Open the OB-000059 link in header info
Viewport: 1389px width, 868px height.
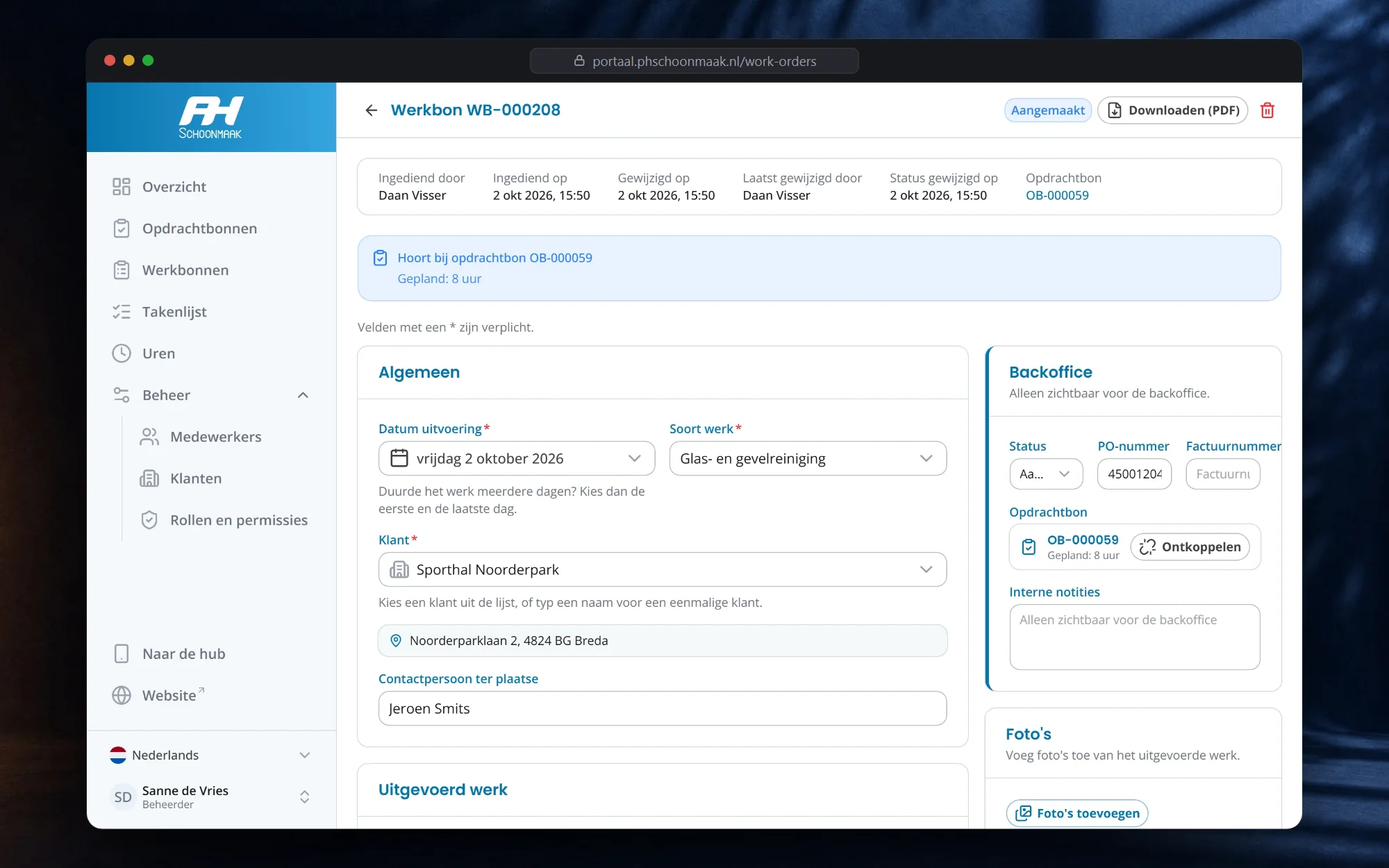pyautogui.click(x=1057, y=196)
